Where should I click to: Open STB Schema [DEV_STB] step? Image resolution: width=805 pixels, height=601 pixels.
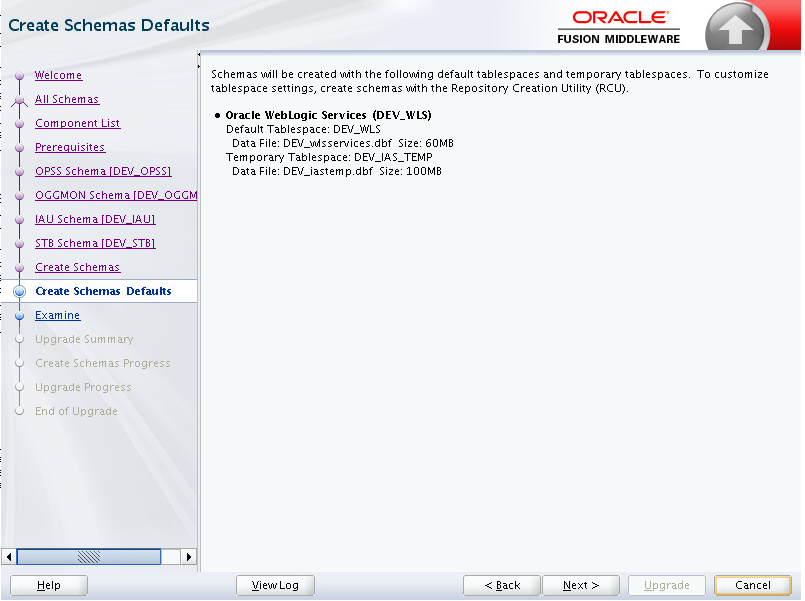95,243
